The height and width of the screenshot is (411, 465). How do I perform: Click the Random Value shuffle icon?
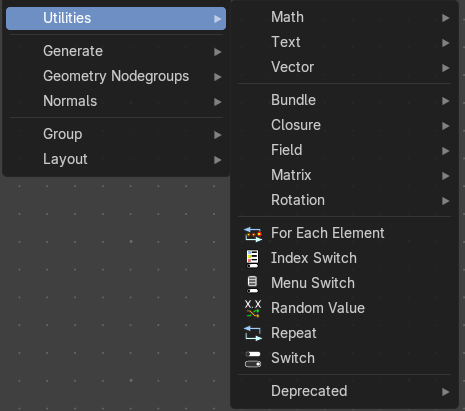(x=253, y=308)
